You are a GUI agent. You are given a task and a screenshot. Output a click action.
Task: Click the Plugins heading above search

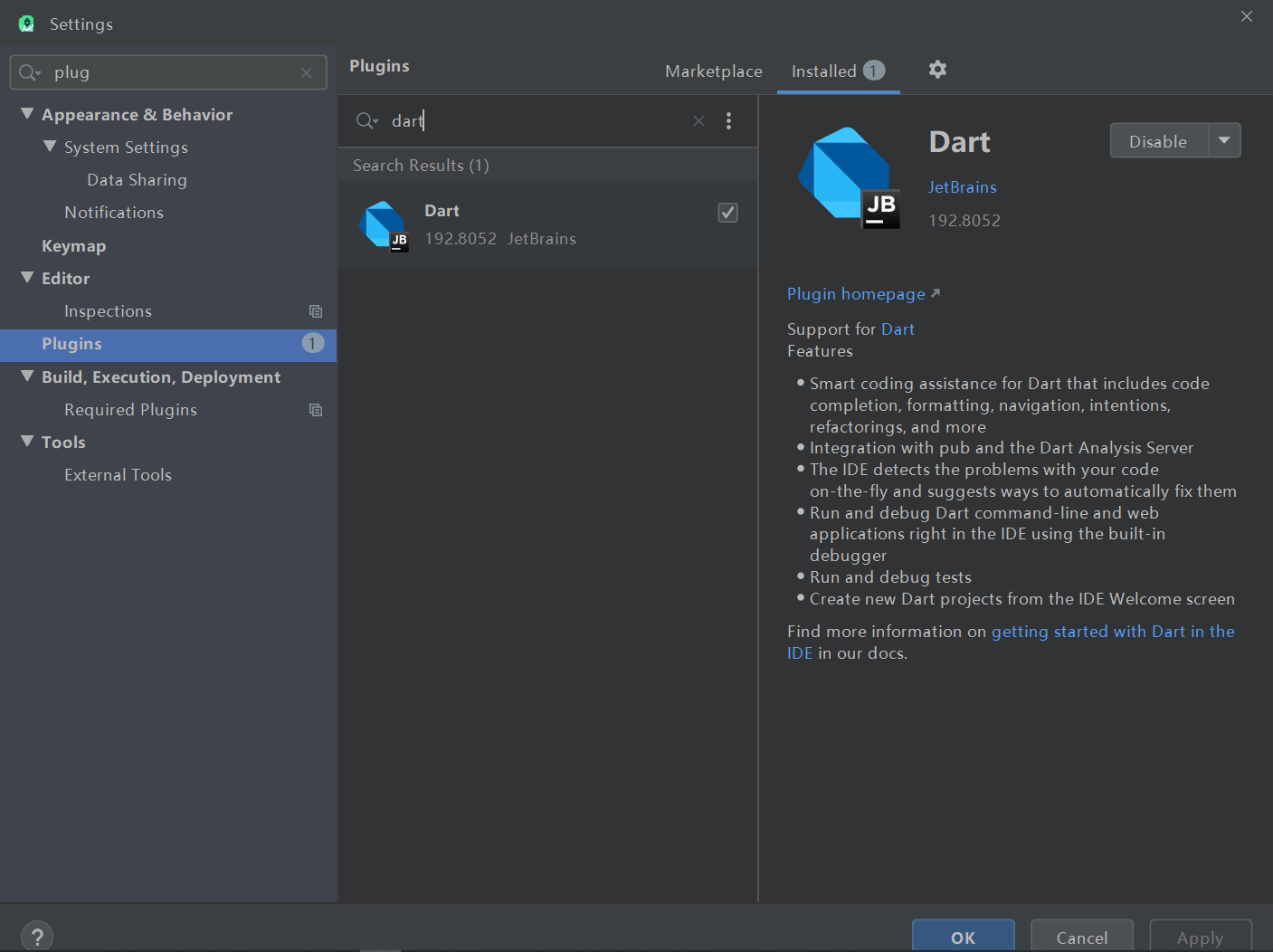[x=379, y=66]
